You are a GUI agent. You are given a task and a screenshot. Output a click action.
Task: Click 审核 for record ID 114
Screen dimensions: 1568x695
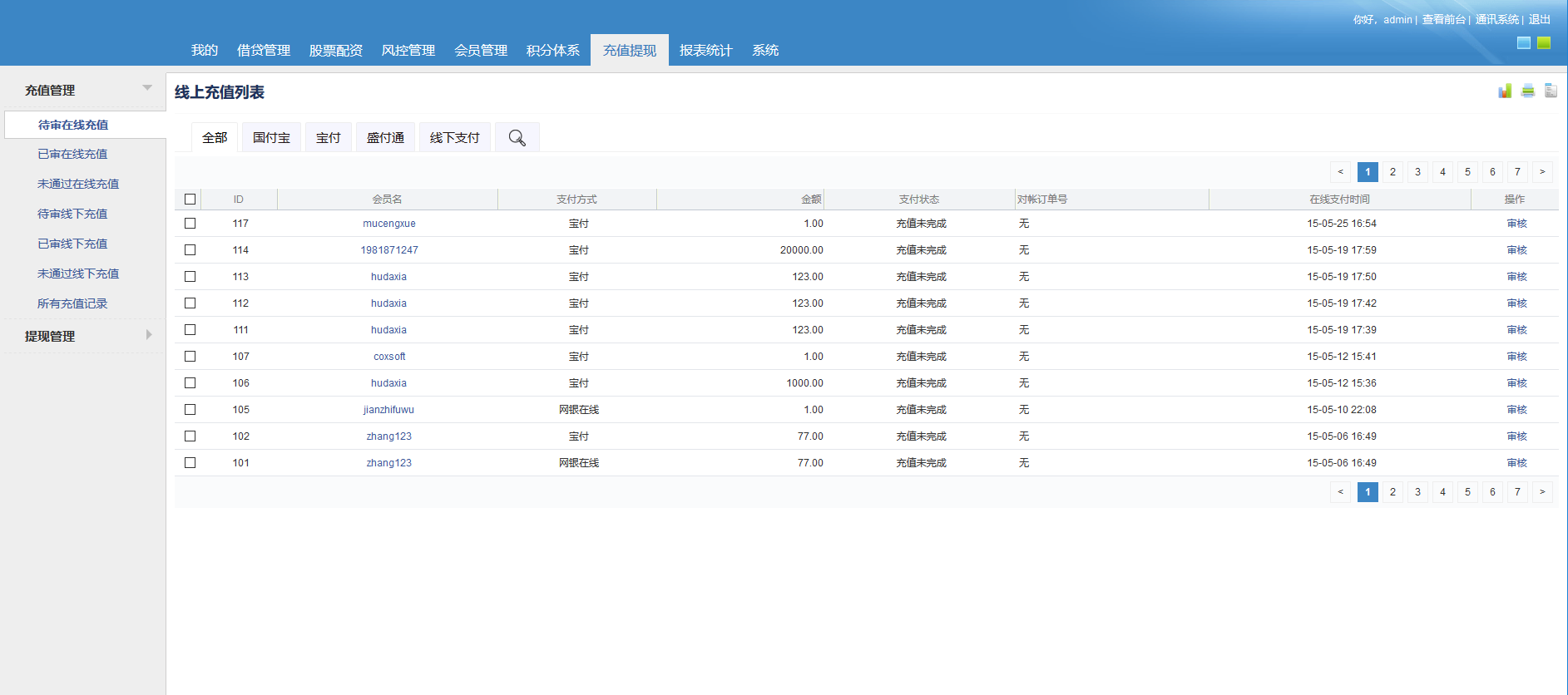click(x=1516, y=250)
